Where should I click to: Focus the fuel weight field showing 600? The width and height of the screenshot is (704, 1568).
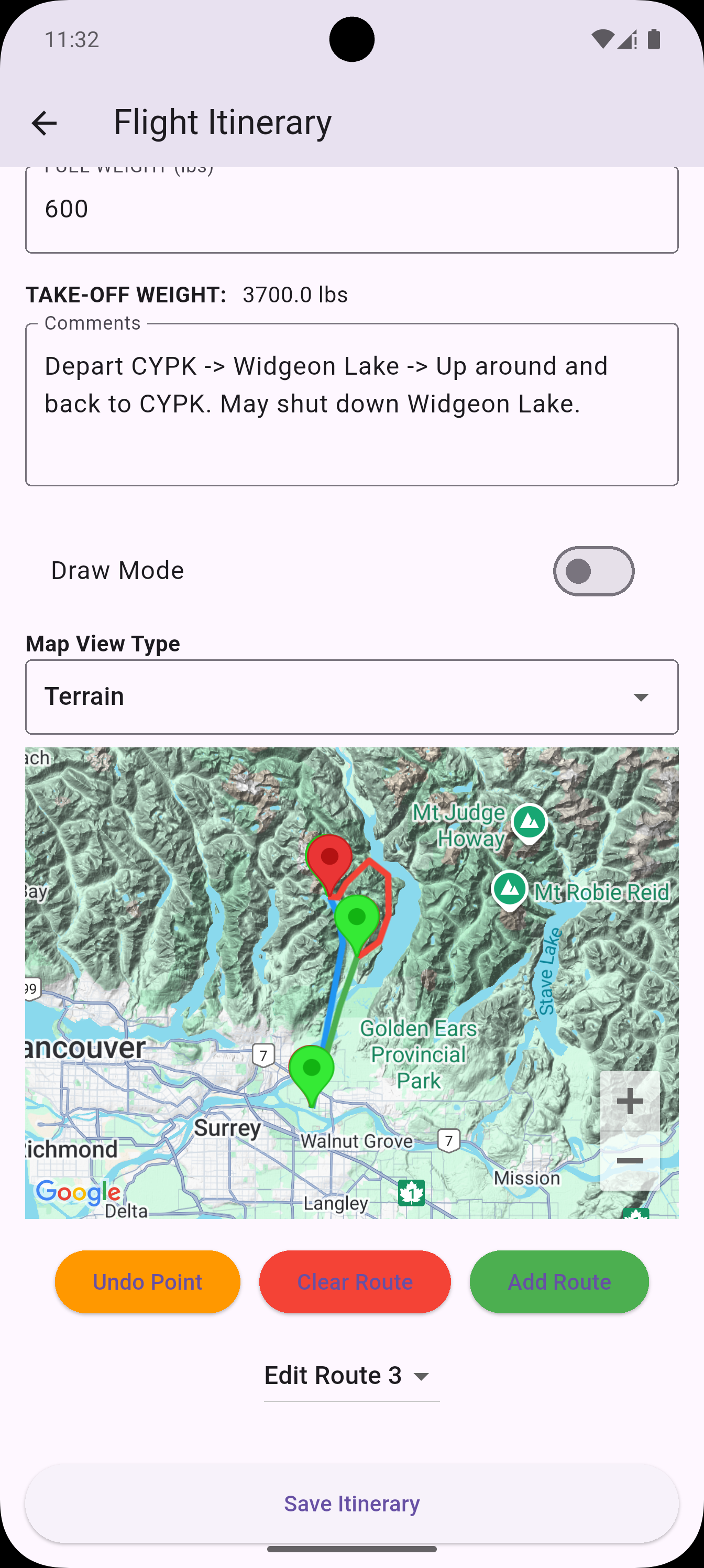[x=351, y=210]
